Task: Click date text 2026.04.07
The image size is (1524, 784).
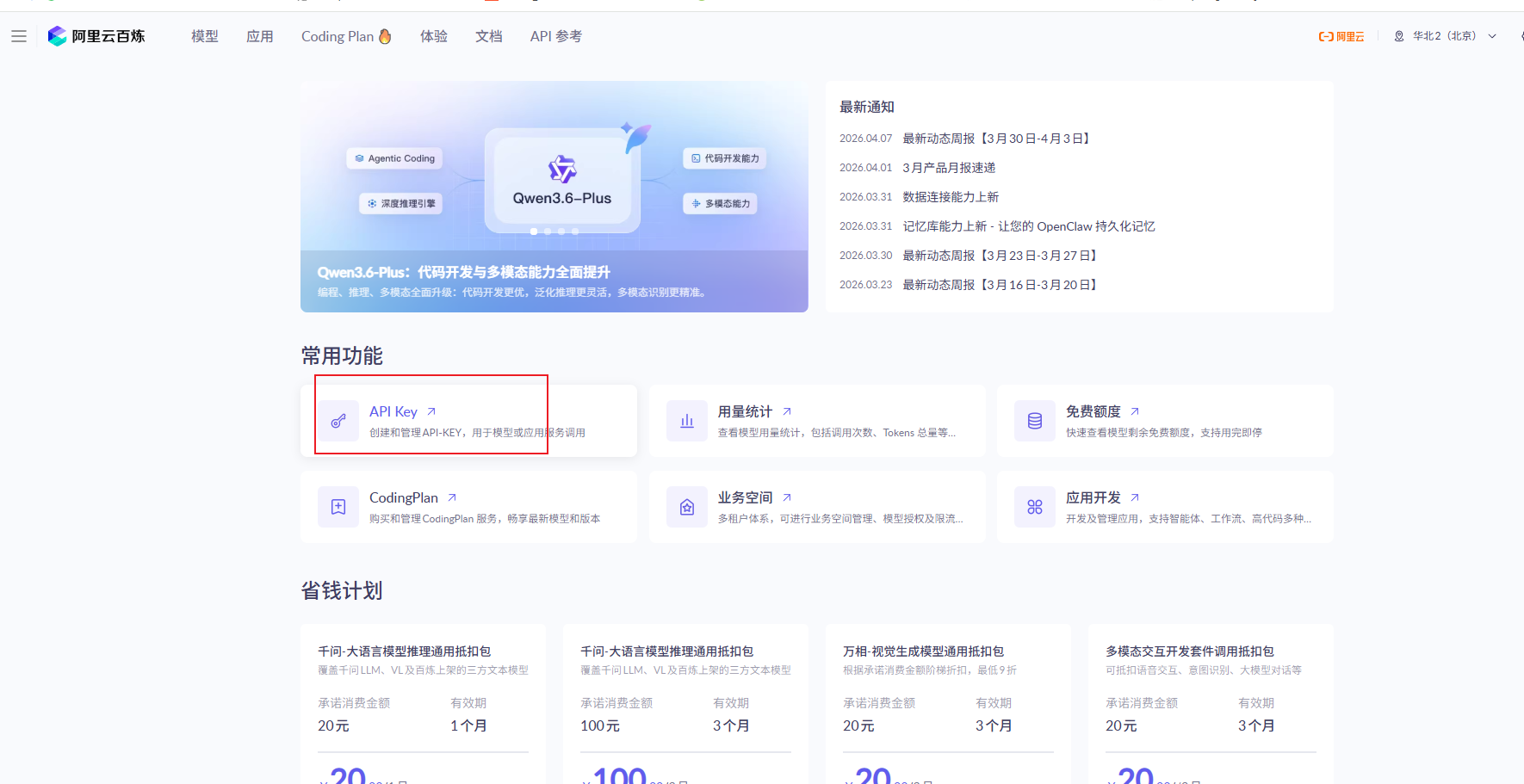Action: (x=866, y=139)
